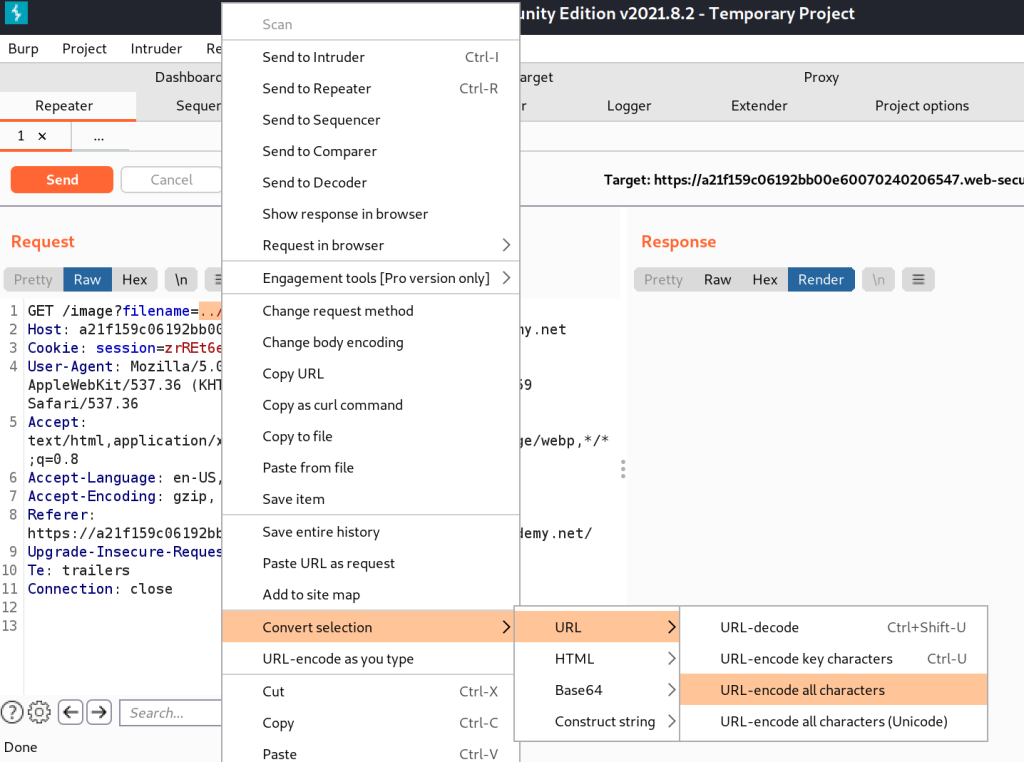Expand the Engagement tools submenu
Image resolution: width=1024 pixels, height=762 pixels.
coord(376,278)
